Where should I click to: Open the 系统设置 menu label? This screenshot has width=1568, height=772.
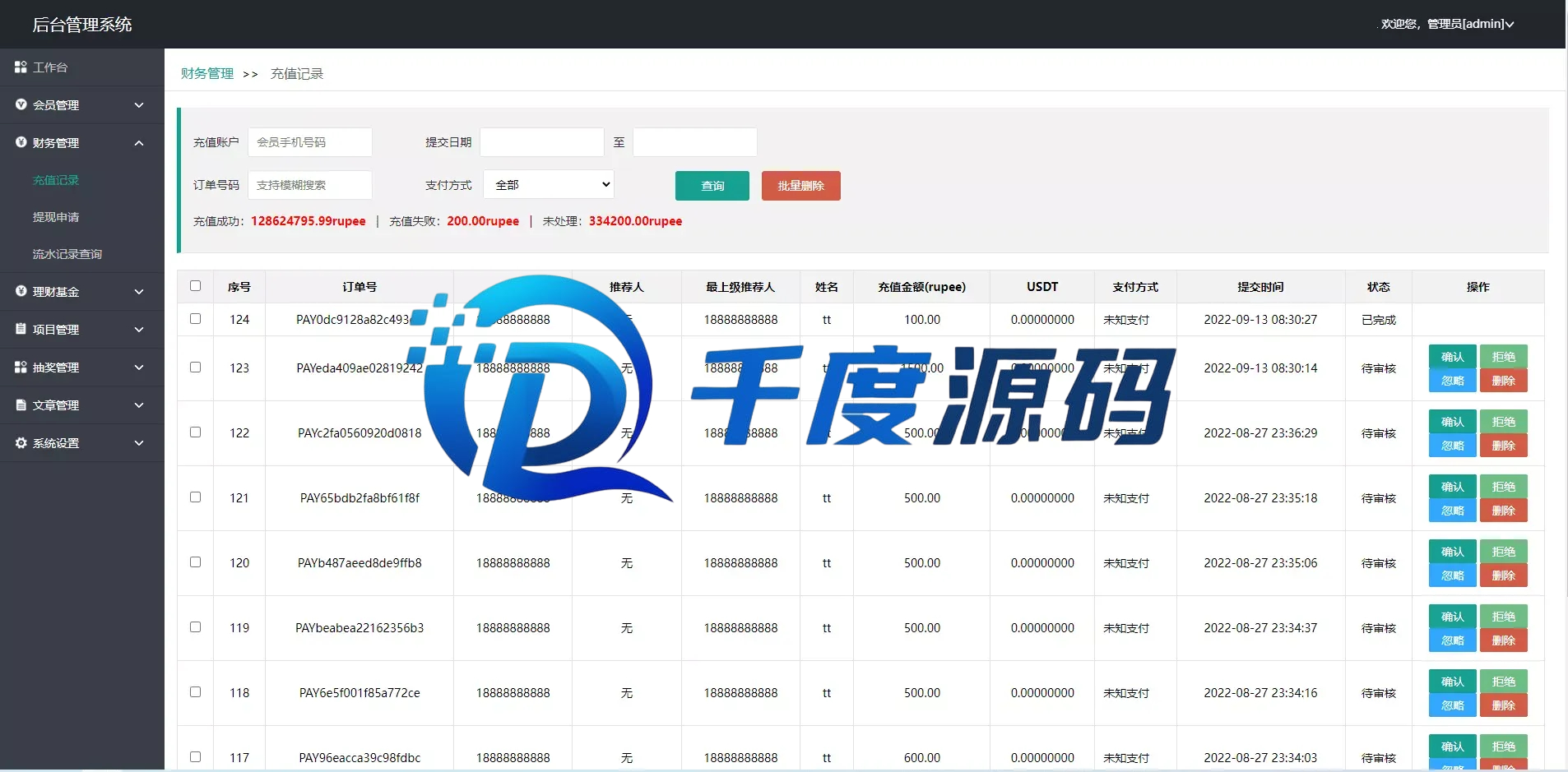click(56, 443)
